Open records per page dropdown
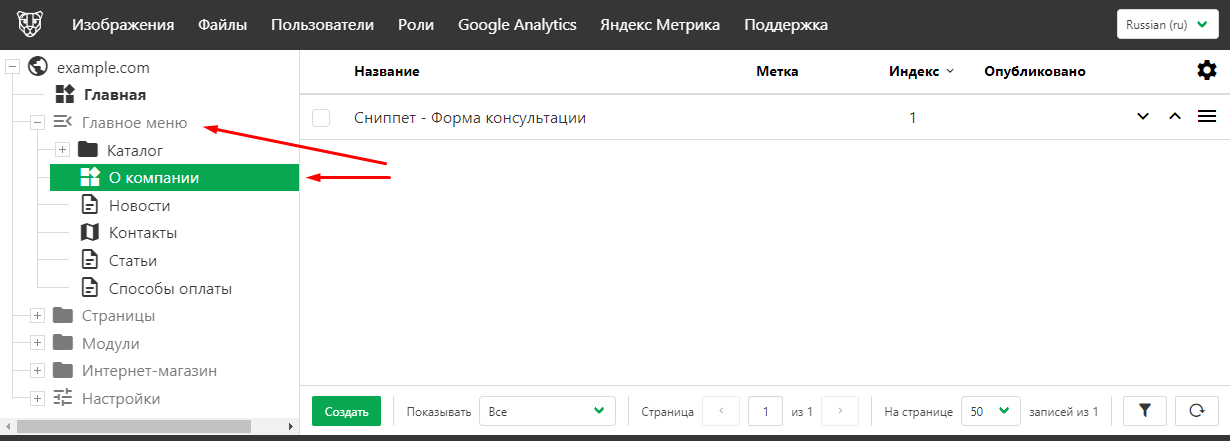 click(990, 410)
